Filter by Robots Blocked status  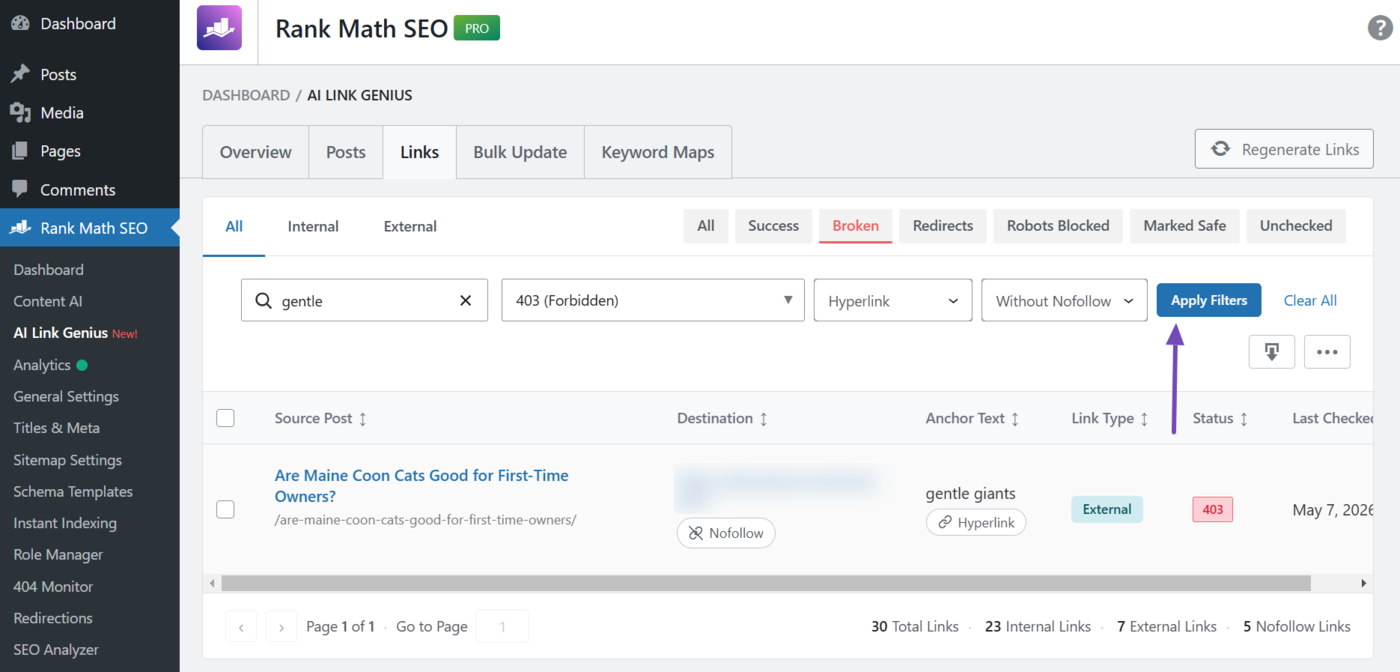point(1058,226)
